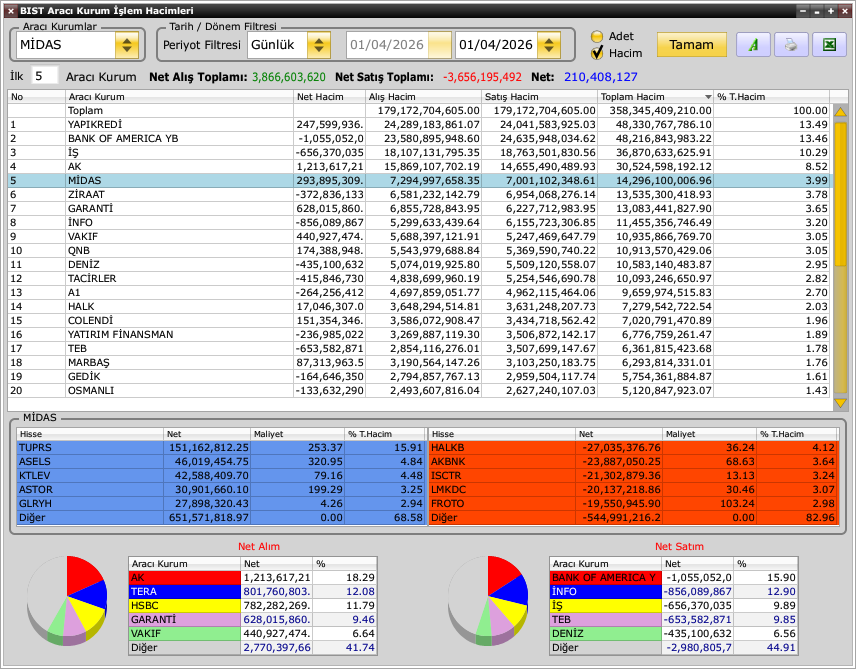Sort by Aracı Kurum column header
Screen dimensions: 856x669
point(179,97)
